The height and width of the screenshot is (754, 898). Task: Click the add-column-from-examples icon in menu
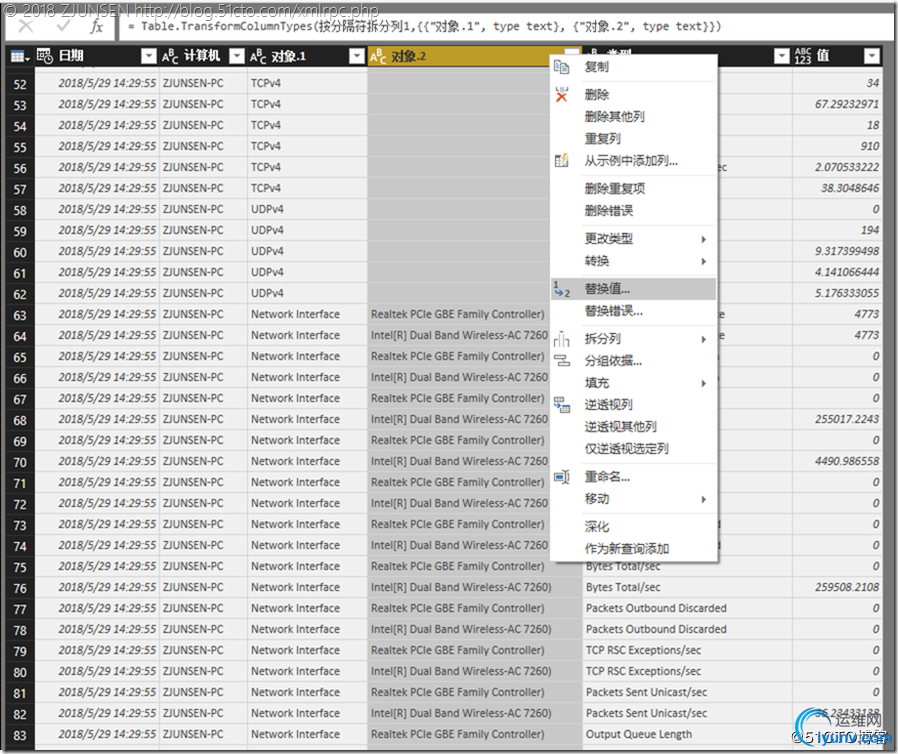coord(561,160)
